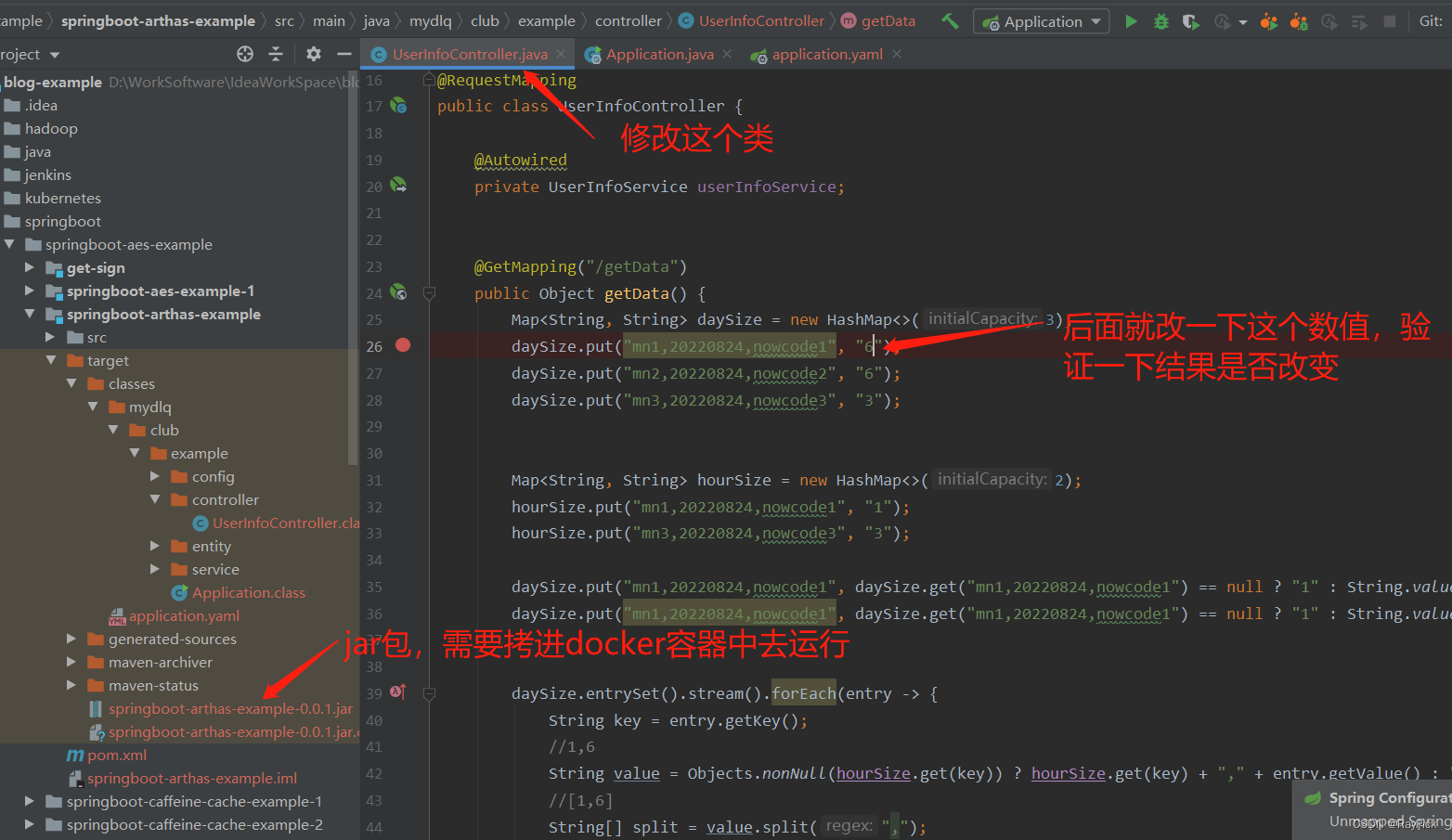Click the greyed clock-play icon before the list-run icon
Image resolution: width=1452 pixels, height=840 pixels.
(x=1329, y=20)
